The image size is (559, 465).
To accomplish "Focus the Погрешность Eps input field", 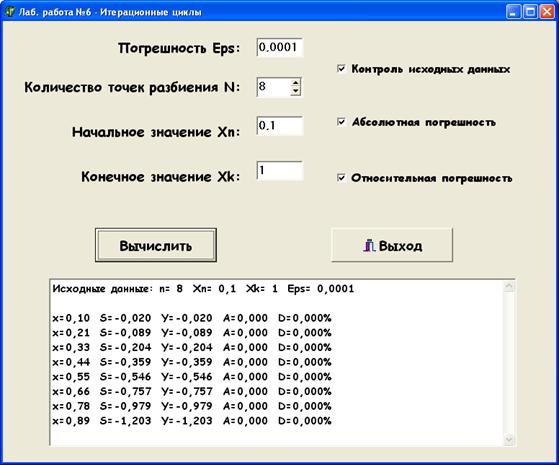I will pos(280,47).
